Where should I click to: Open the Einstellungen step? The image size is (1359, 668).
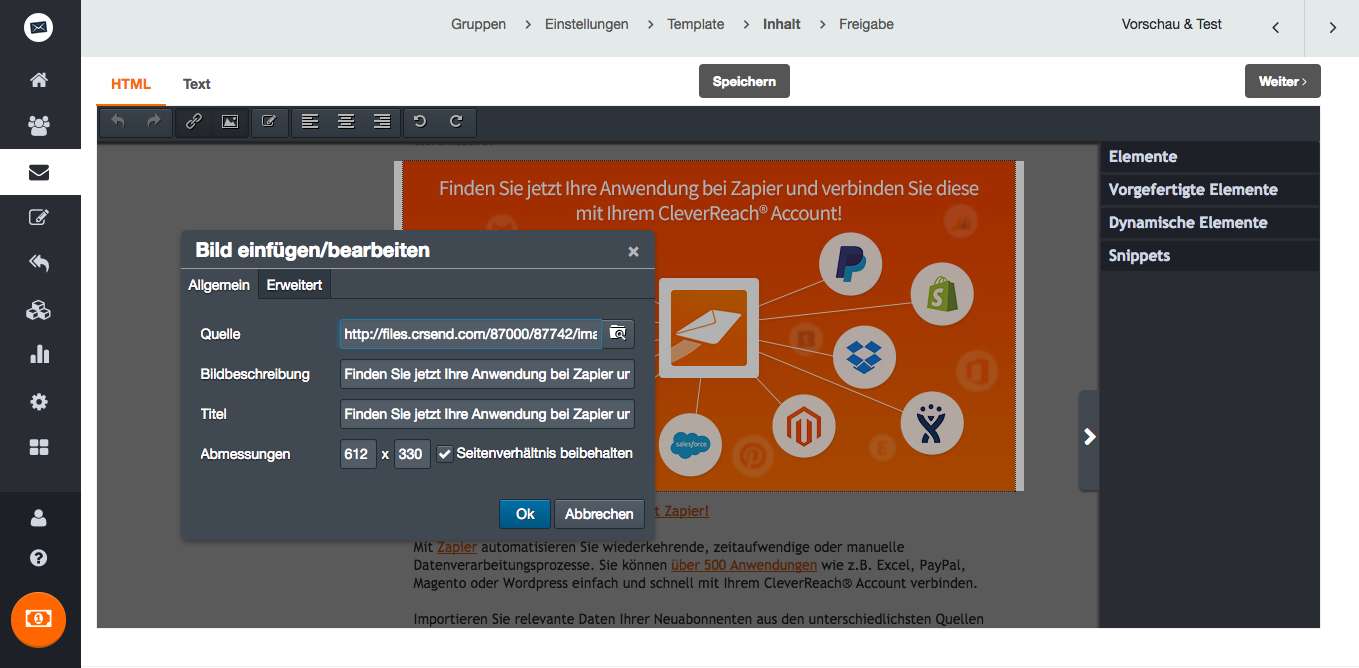point(587,24)
